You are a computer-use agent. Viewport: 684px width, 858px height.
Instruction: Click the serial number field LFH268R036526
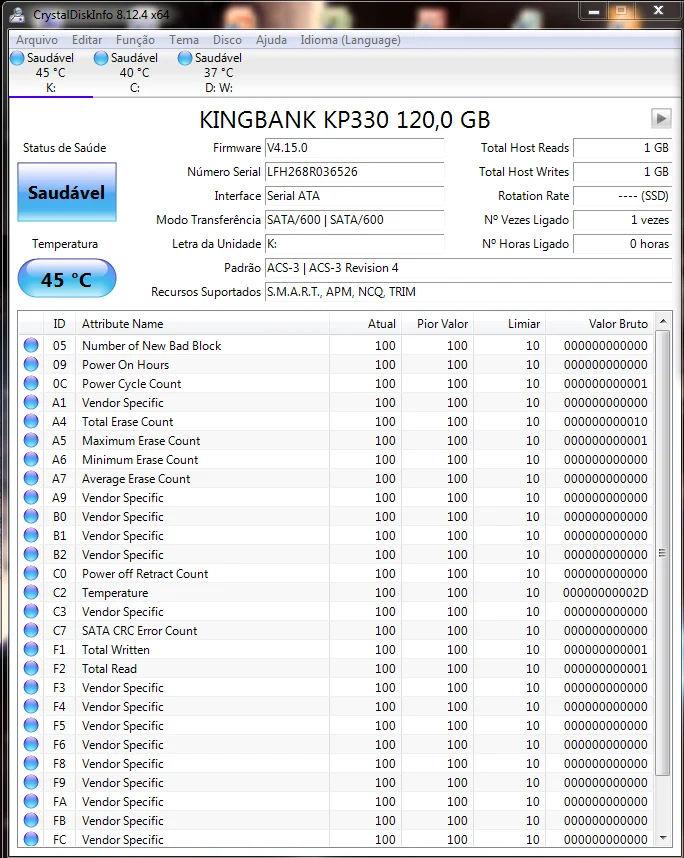point(354,172)
